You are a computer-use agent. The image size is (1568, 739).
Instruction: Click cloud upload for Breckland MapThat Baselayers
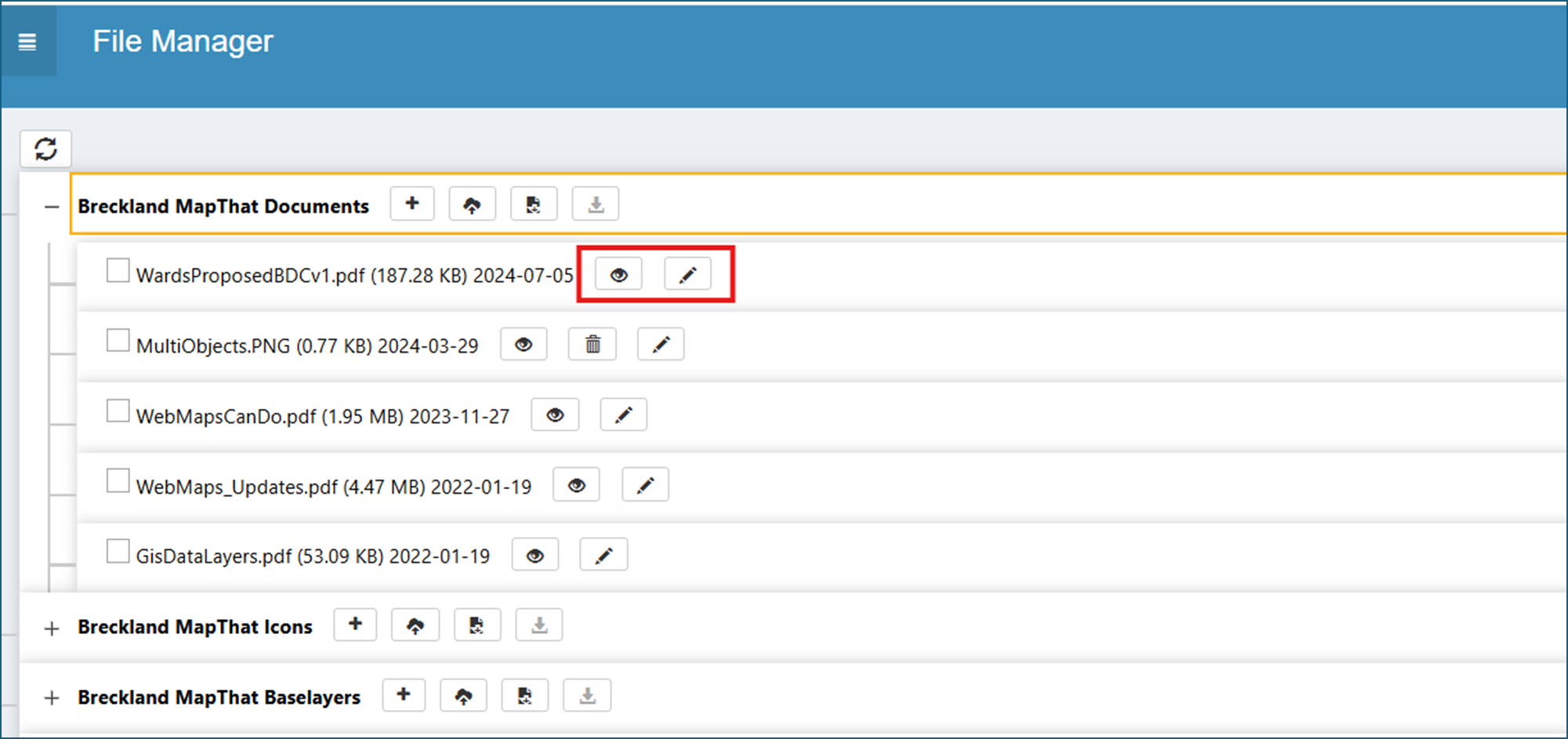[x=464, y=695]
